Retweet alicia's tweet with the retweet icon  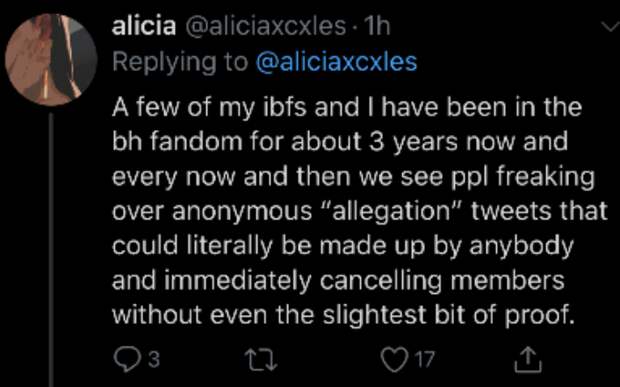tap(261, 360)
